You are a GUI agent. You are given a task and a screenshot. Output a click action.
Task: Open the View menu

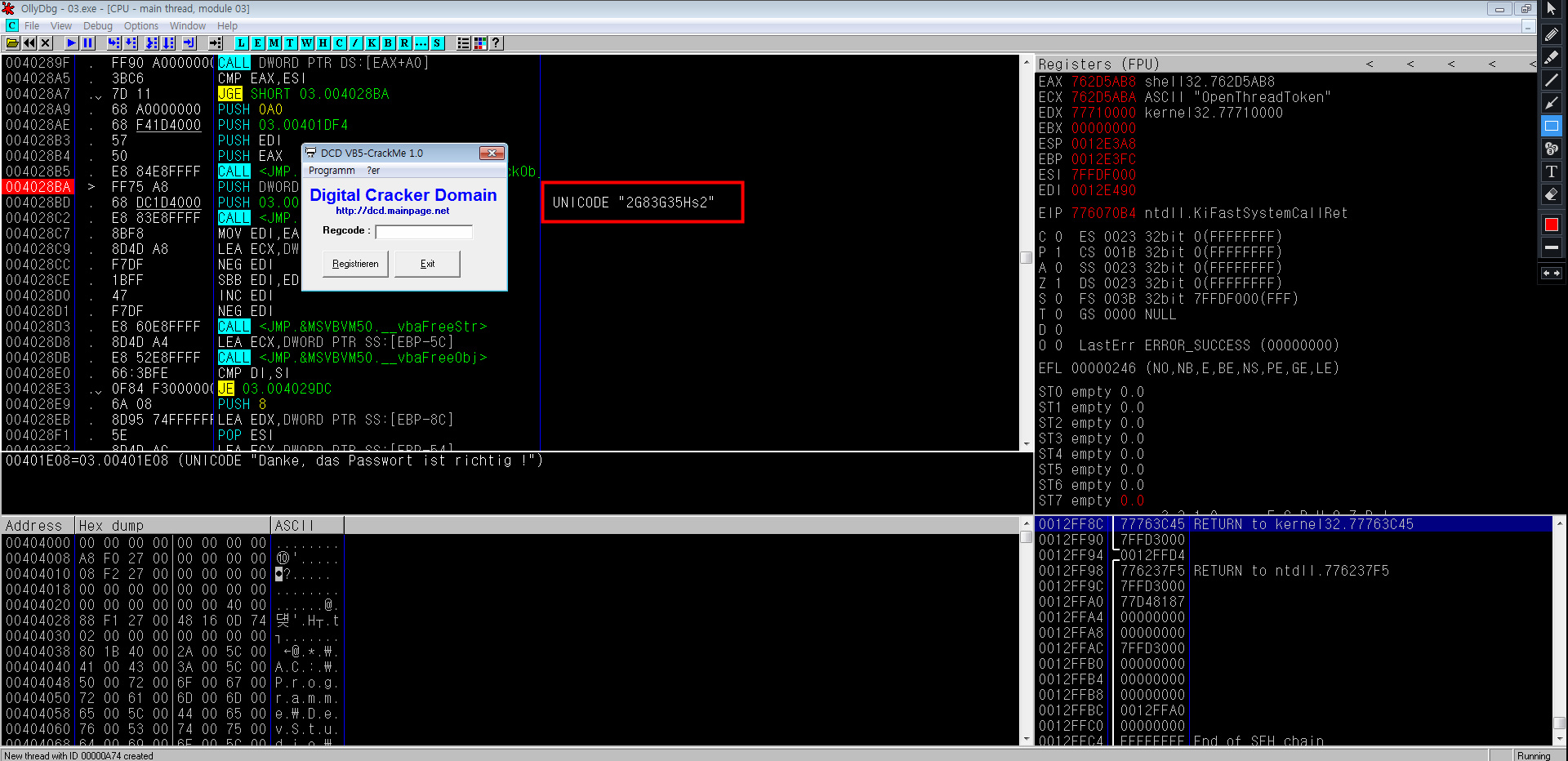(x=61, y=26)
